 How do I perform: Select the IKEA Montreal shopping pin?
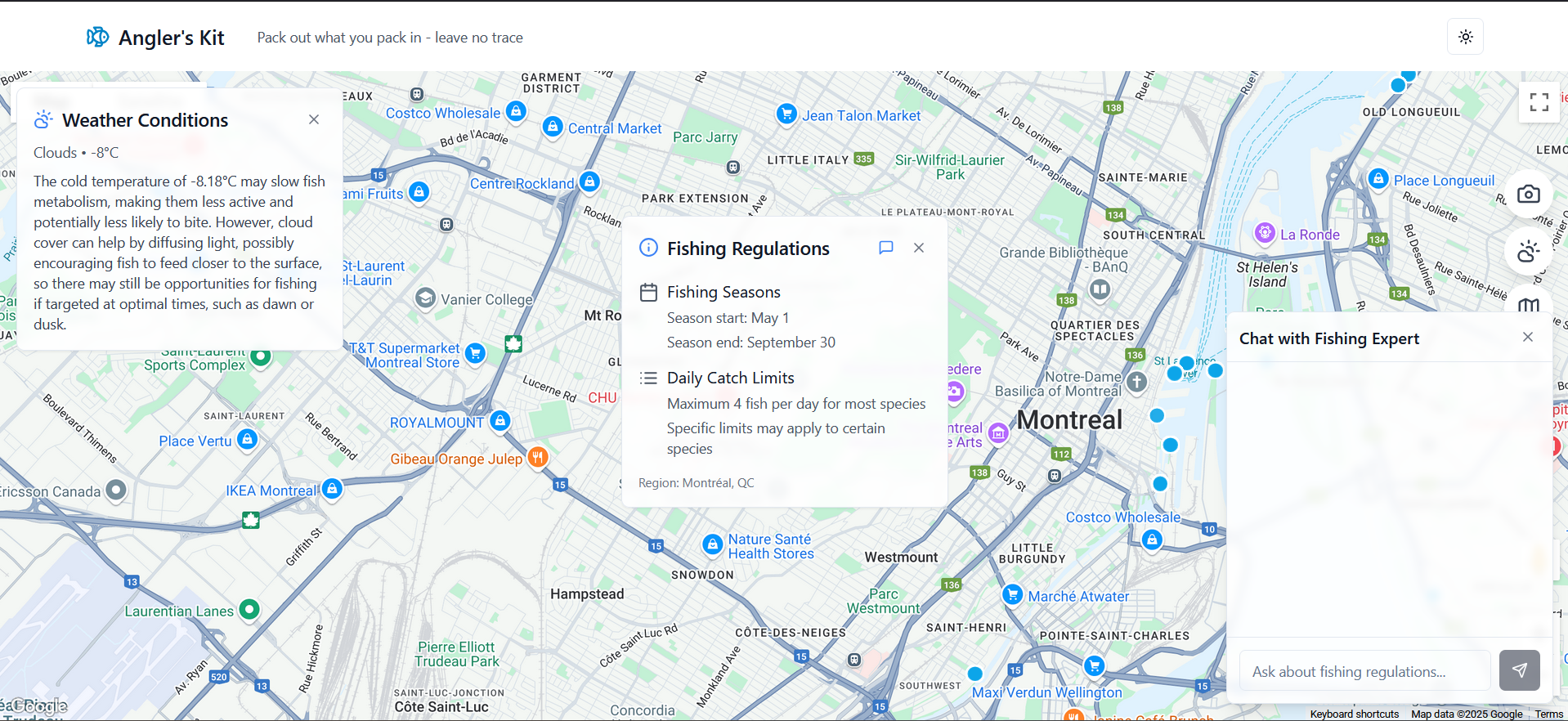coord(332,489)
